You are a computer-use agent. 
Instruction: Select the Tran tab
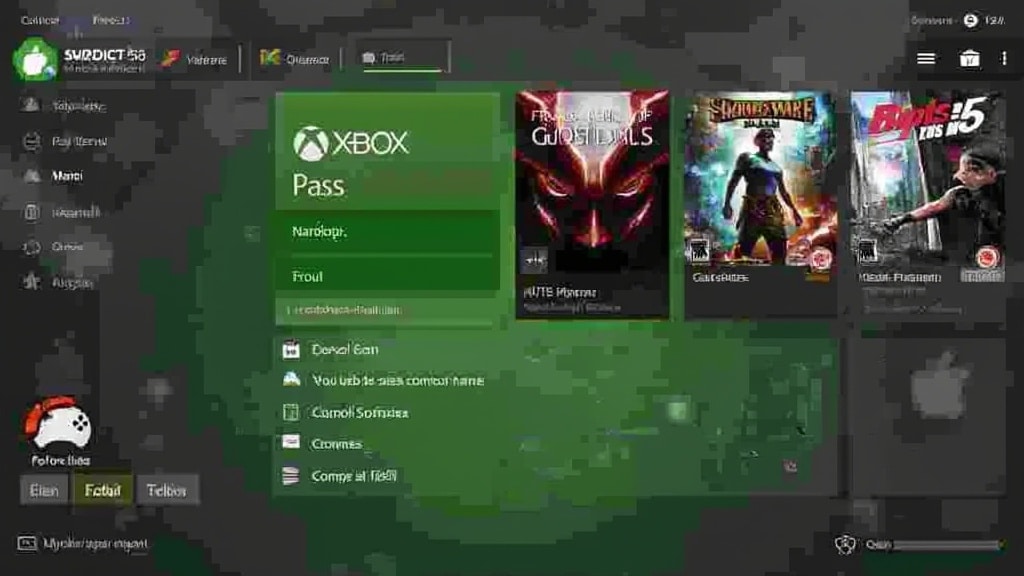[402, 57]
